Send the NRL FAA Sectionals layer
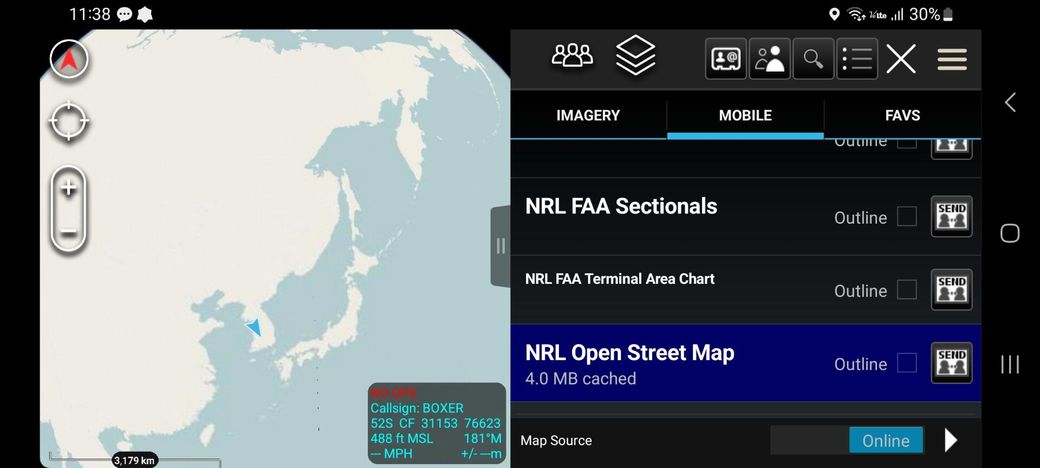Screen dimensions: 1040x468 (951, 216)
